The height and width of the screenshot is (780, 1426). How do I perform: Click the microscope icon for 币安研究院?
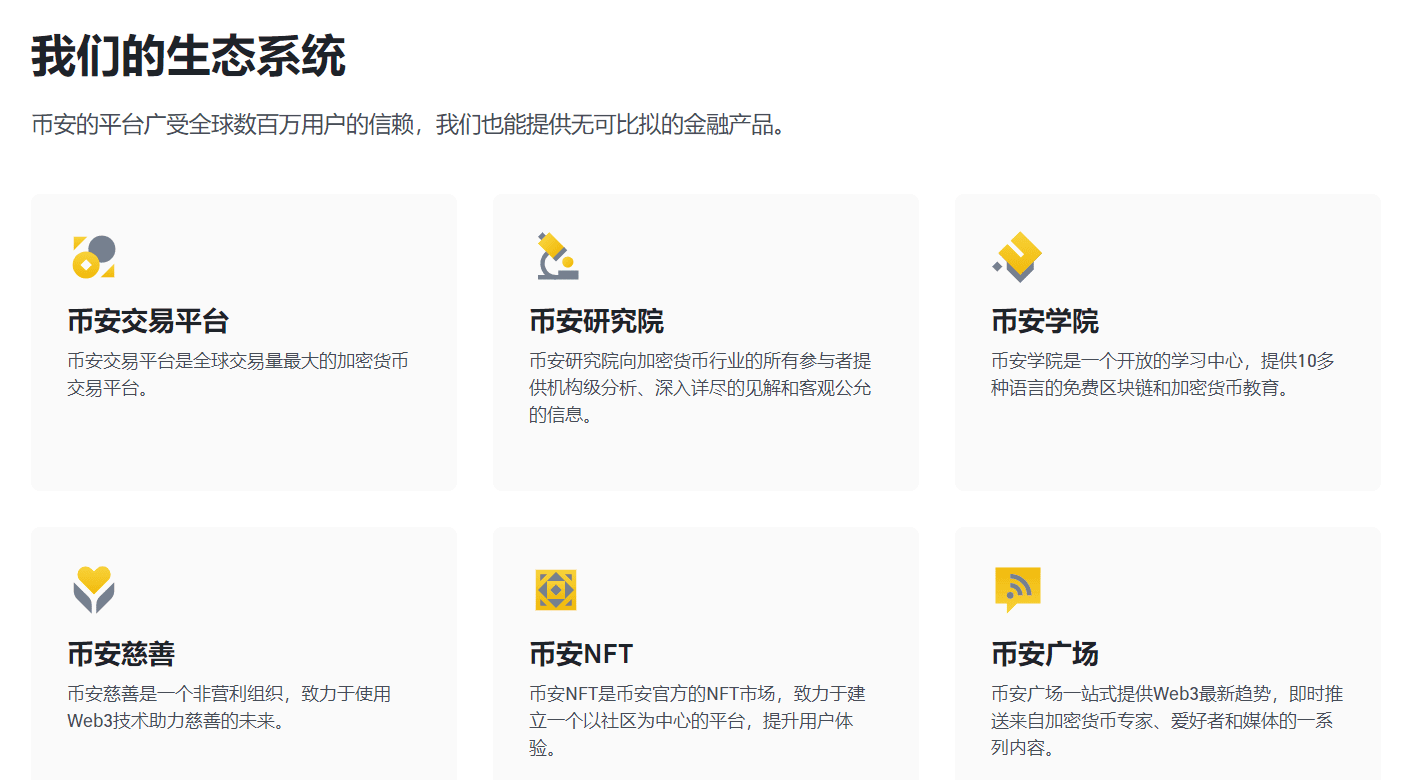coord(557,256)
